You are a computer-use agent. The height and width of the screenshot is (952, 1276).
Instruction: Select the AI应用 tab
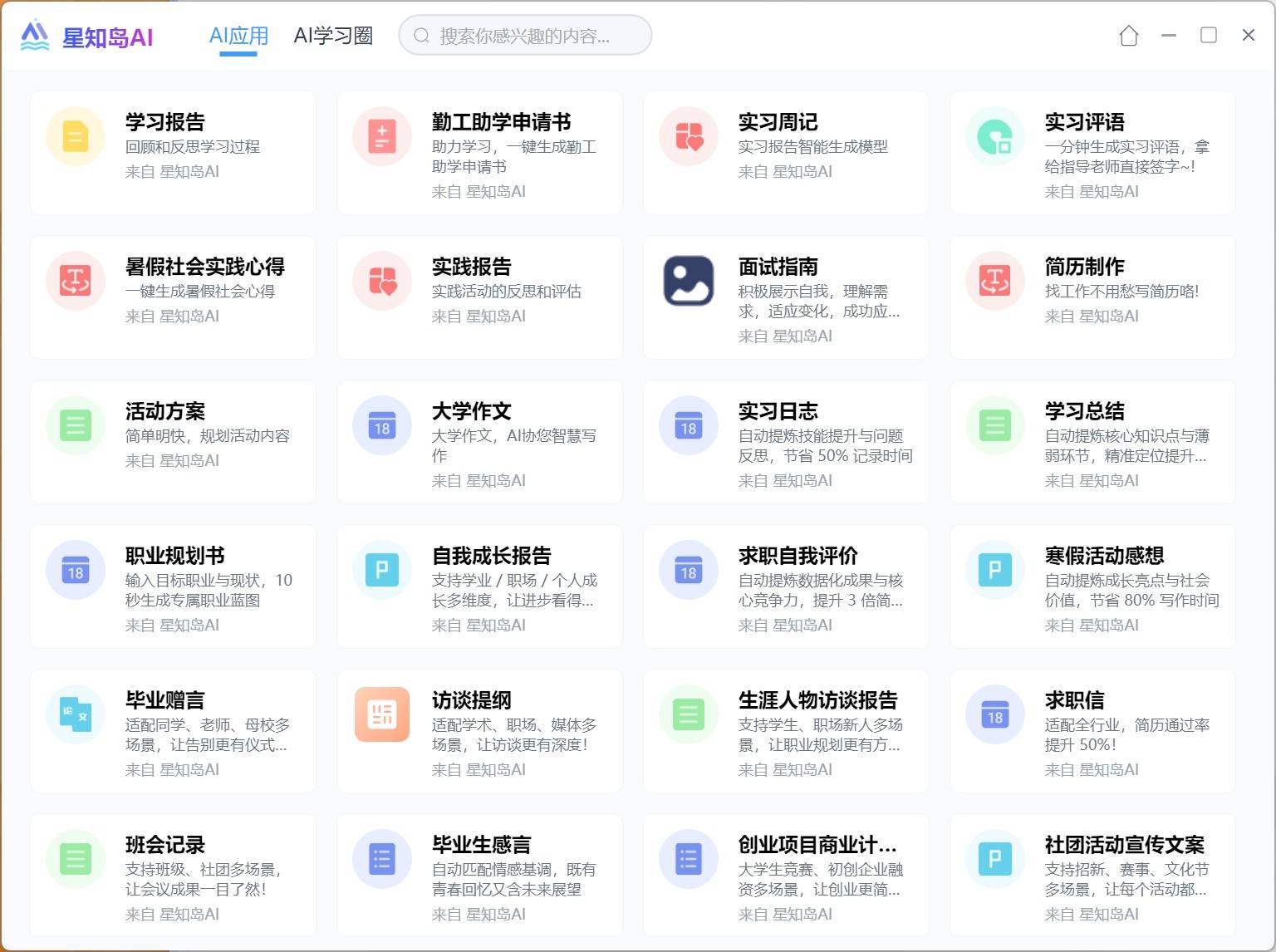pyautogui.click(x=238, y=36)
